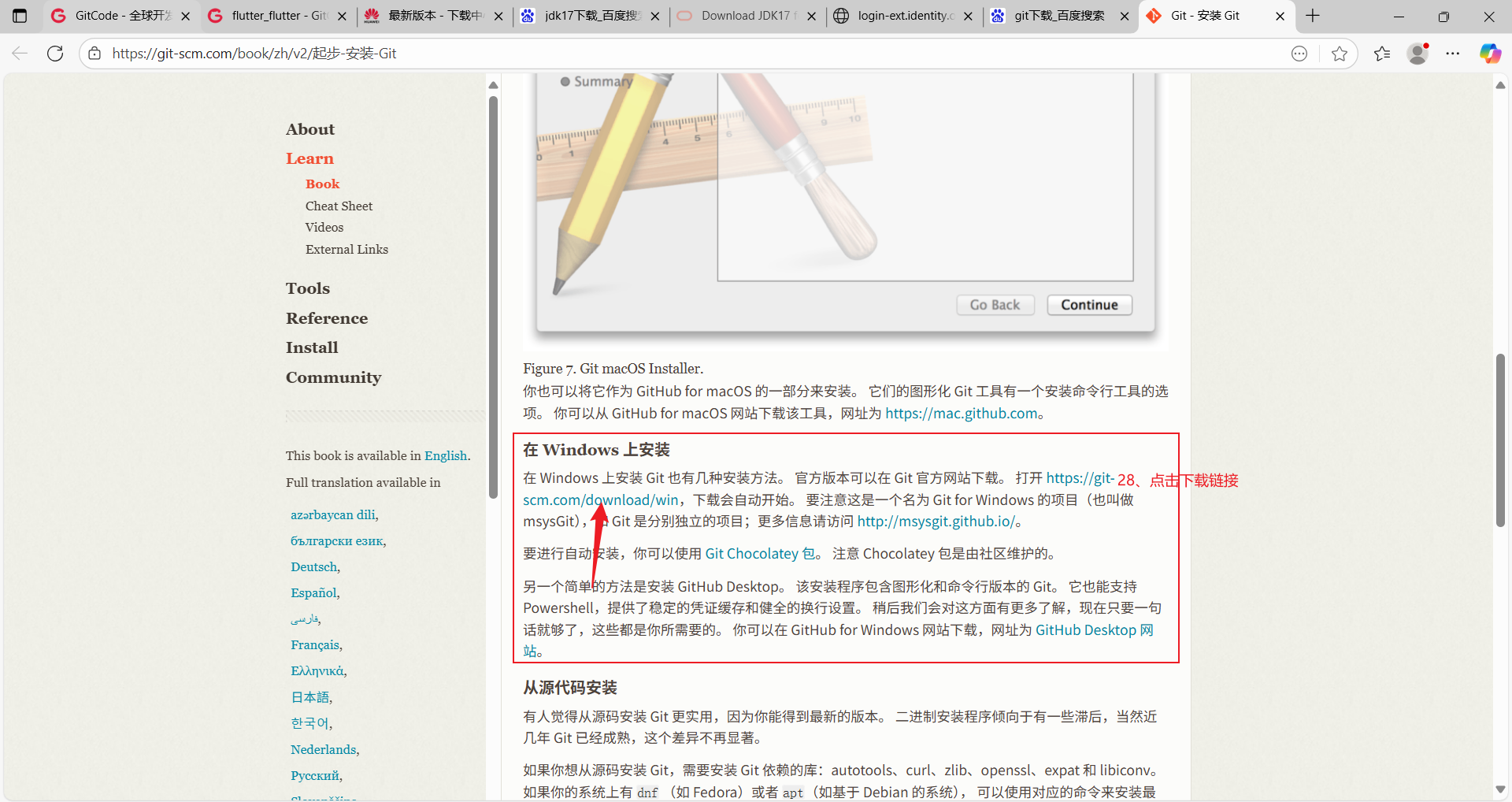Select the Ελληνικά translation
Viewport: 1512px width, 802px height.
click(x=317, y=670)
